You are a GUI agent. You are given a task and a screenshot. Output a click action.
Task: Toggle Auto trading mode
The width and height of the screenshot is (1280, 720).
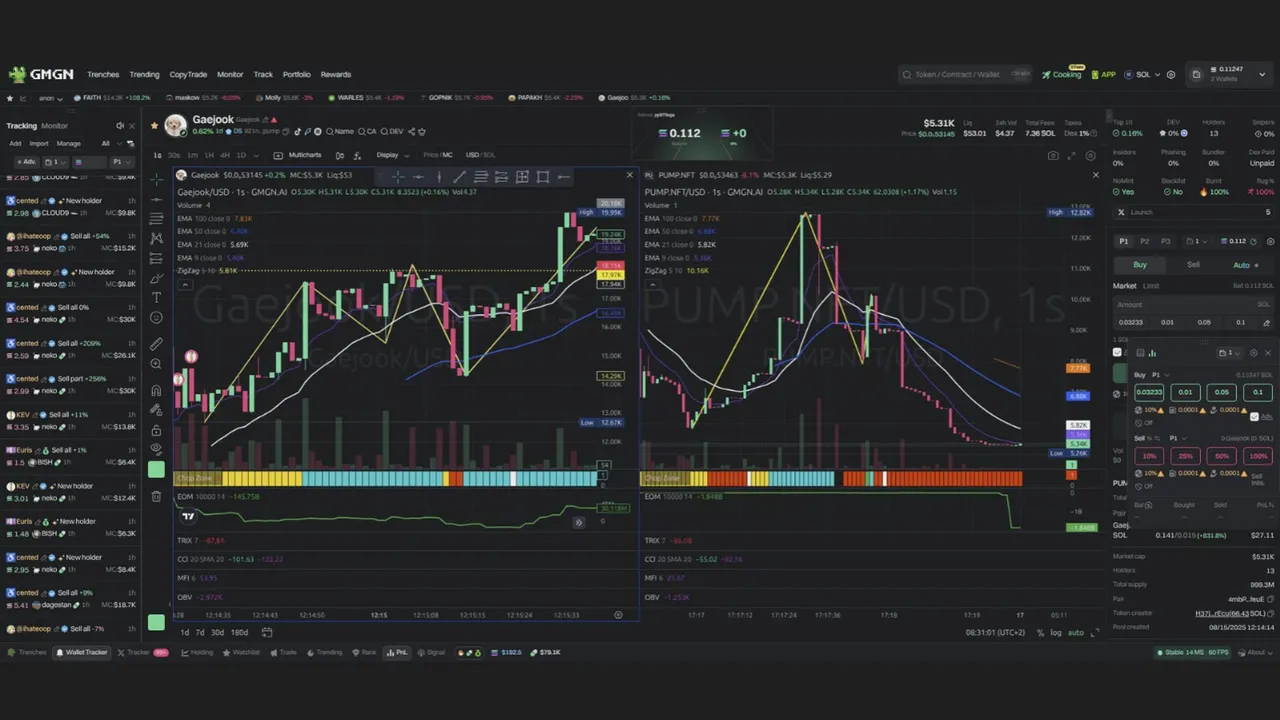click(1246, 265)
